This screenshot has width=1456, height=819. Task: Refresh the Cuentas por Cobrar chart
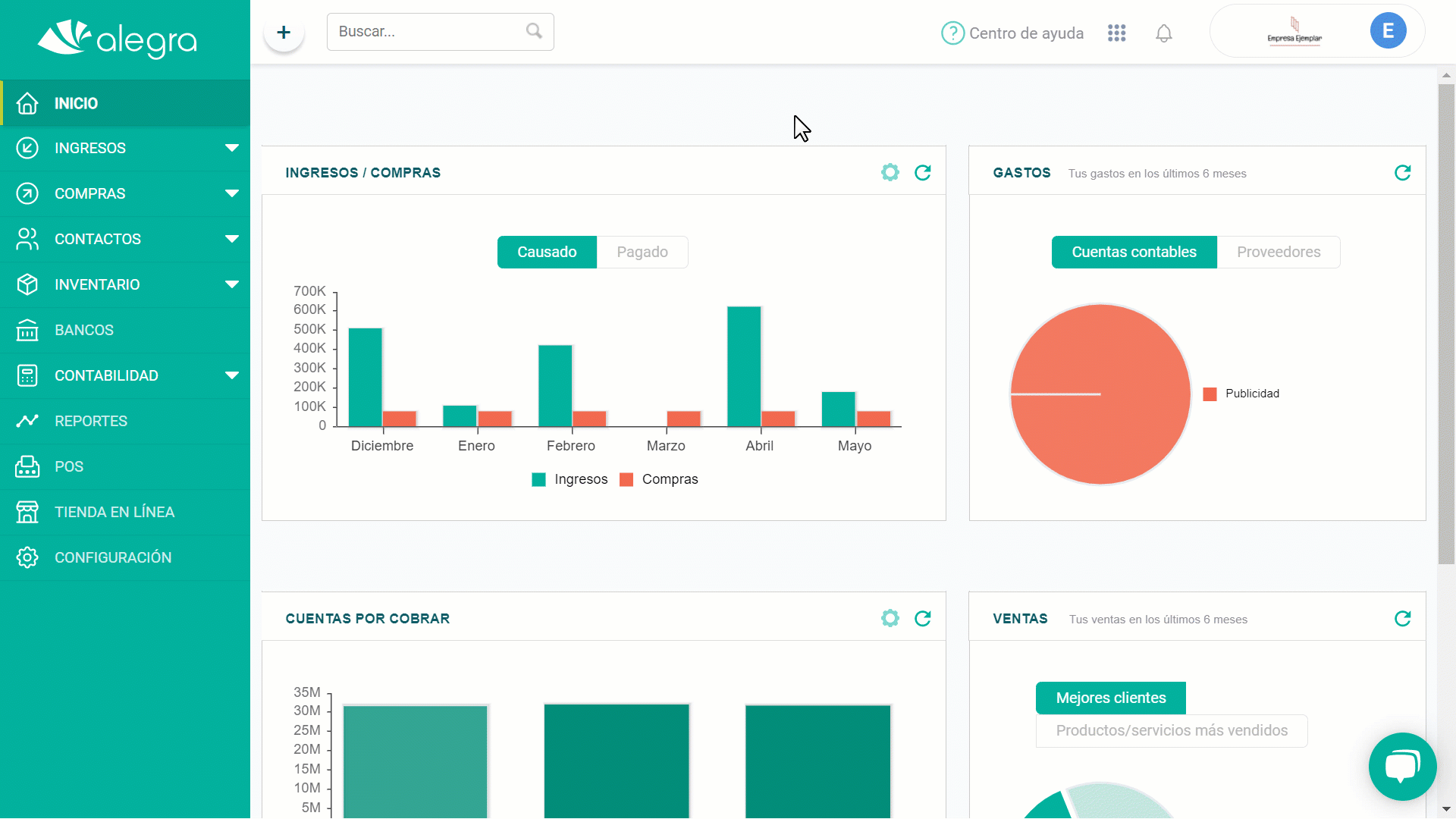[x=922, y=619]
